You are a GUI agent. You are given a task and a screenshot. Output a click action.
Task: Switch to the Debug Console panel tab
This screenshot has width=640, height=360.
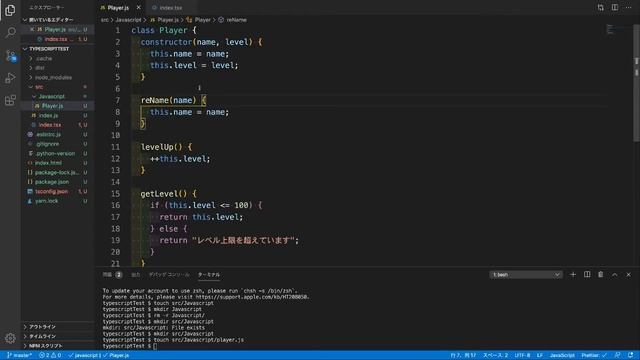pos(169,275)
